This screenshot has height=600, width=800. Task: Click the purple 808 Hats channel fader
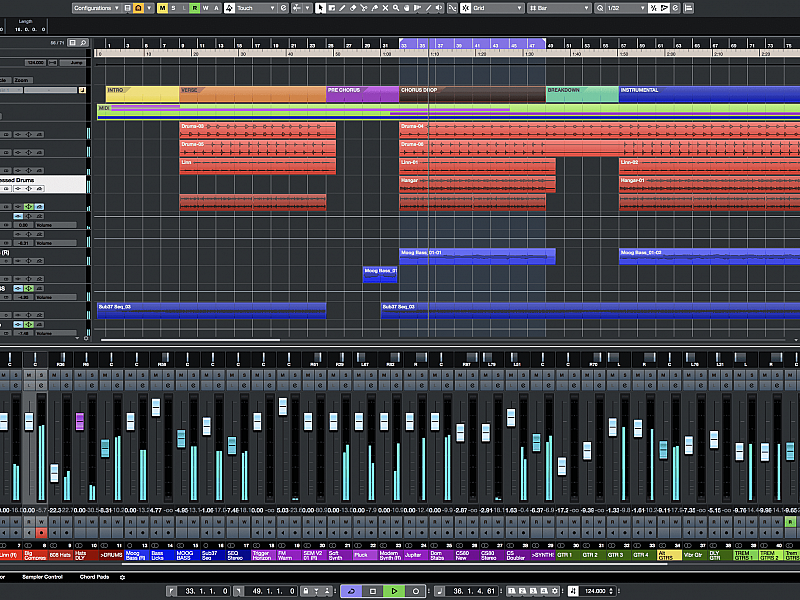pyautogui.click(x=80, y=422)
